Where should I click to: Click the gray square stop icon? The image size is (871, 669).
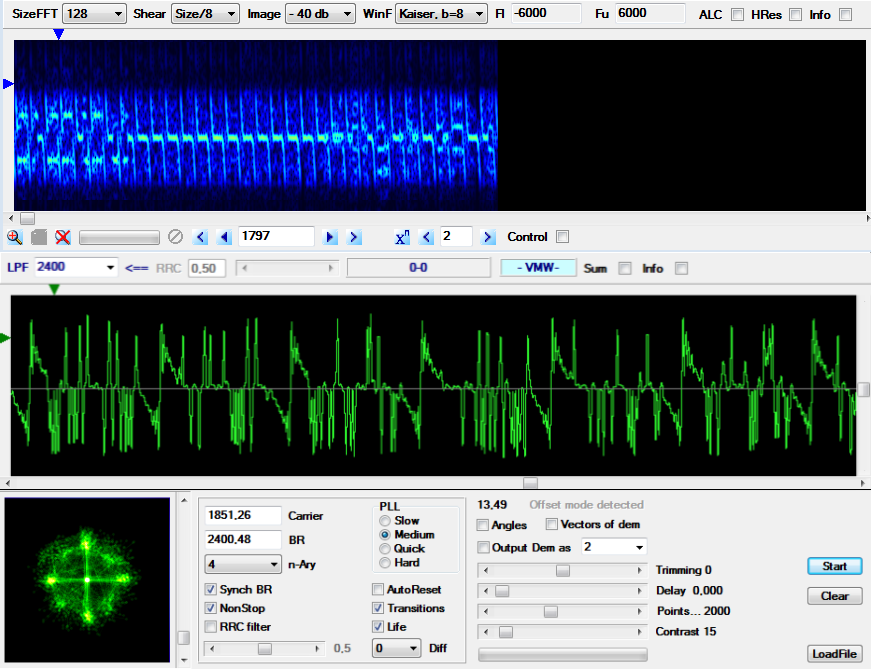coord(38,237)
